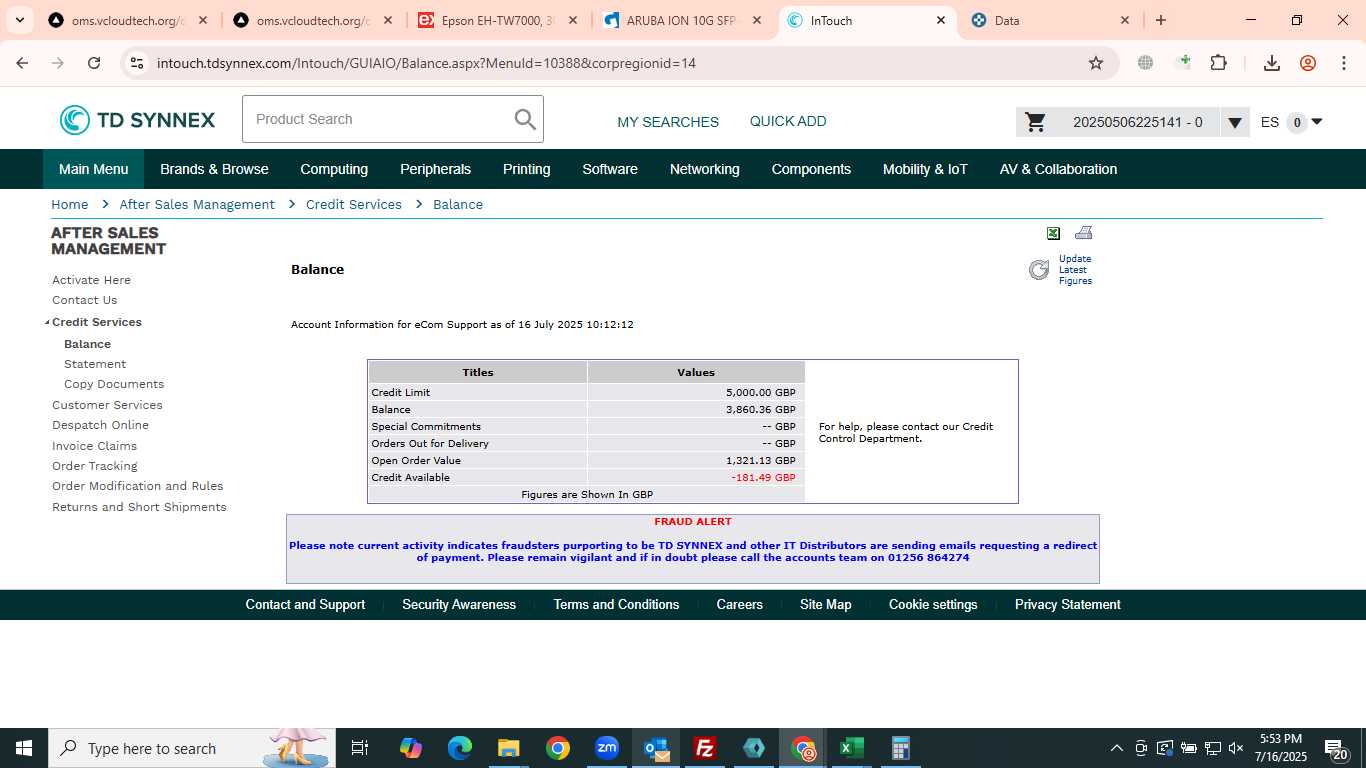Click the TD SYNNEX logo
The height and width of the screenshot is (768, 1366).
coord(137,120)
